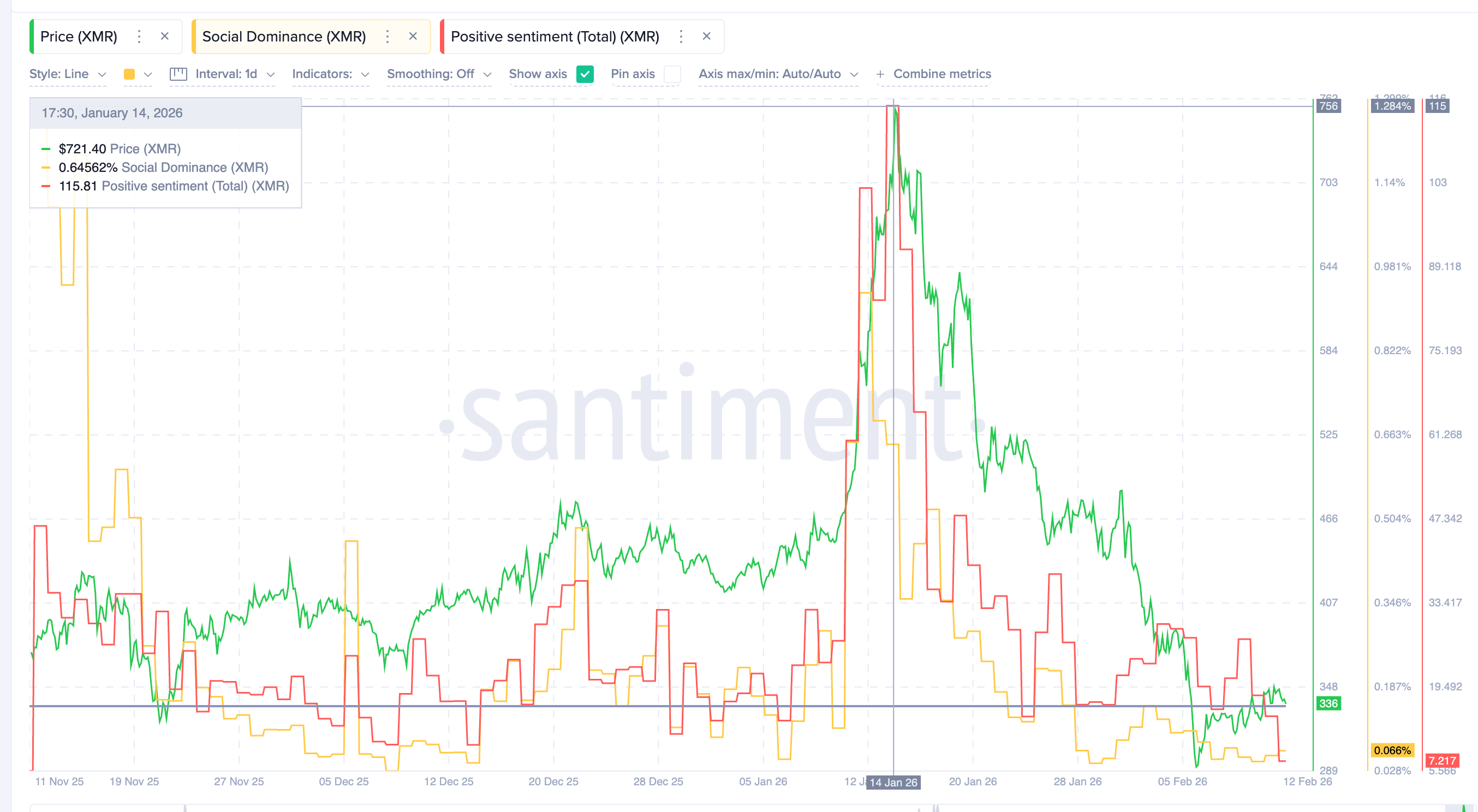Remove Social Dominance (XMR) metric
The image size is (1478, 812).
pyautogui.click(x=413, y=36)
